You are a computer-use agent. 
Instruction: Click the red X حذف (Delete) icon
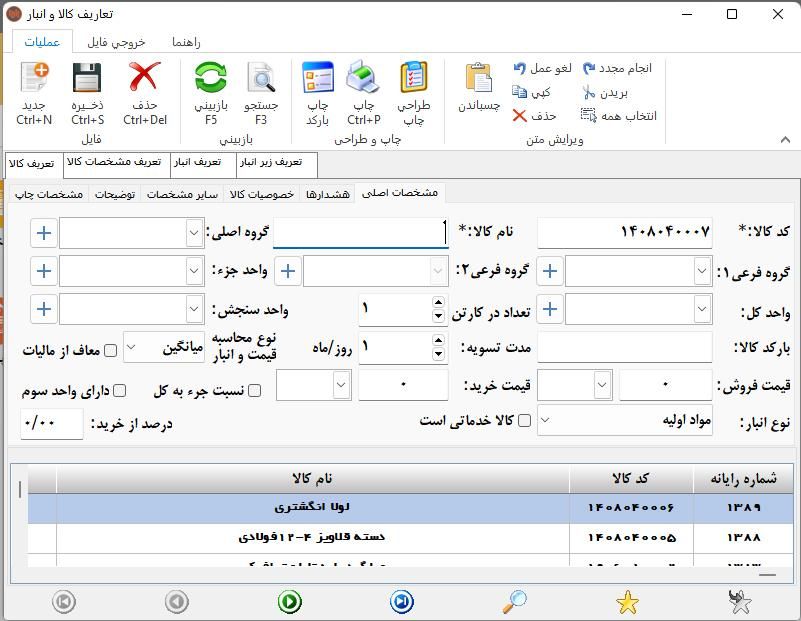(x=145, y=77)
